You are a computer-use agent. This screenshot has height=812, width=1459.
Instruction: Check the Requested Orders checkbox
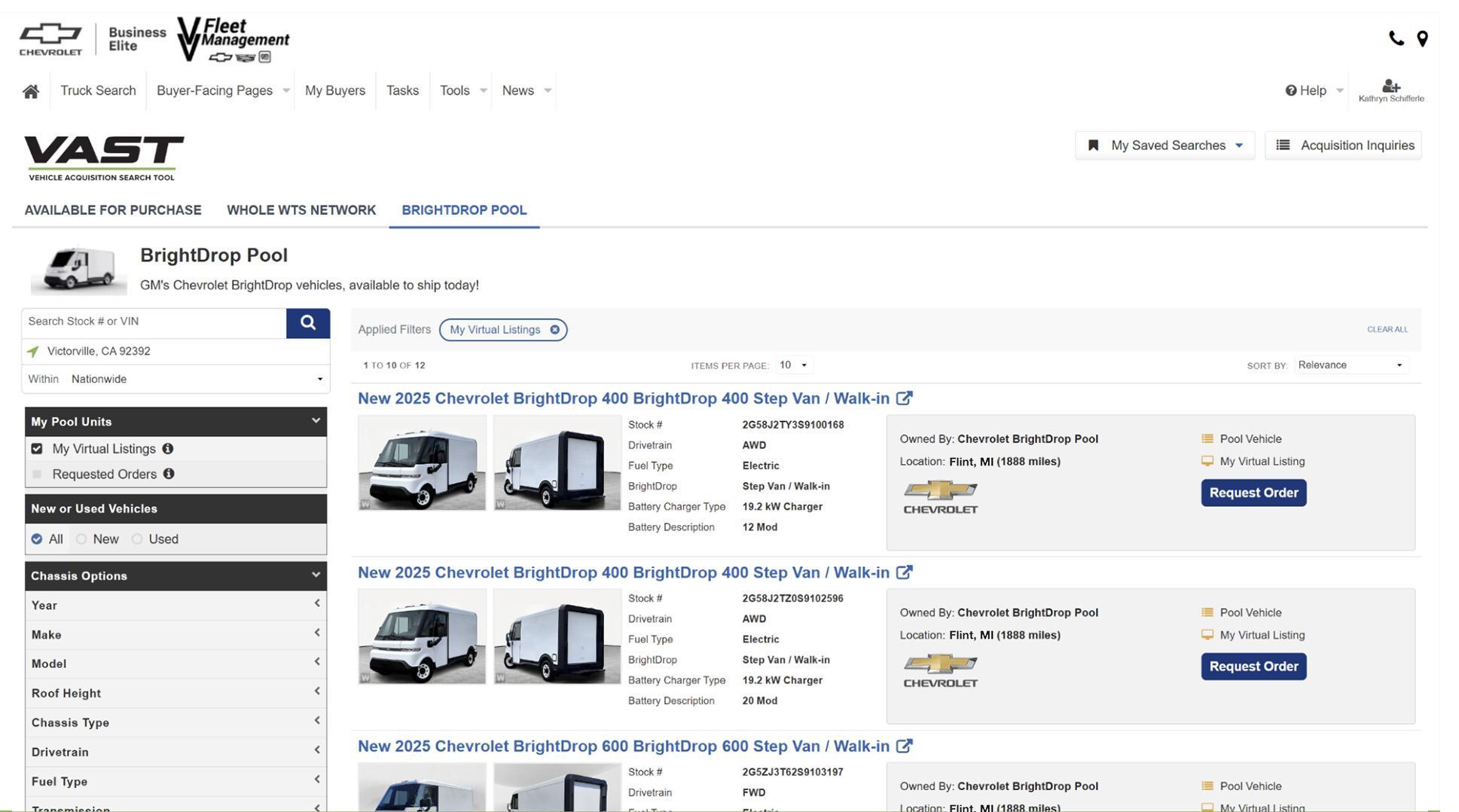37,474
